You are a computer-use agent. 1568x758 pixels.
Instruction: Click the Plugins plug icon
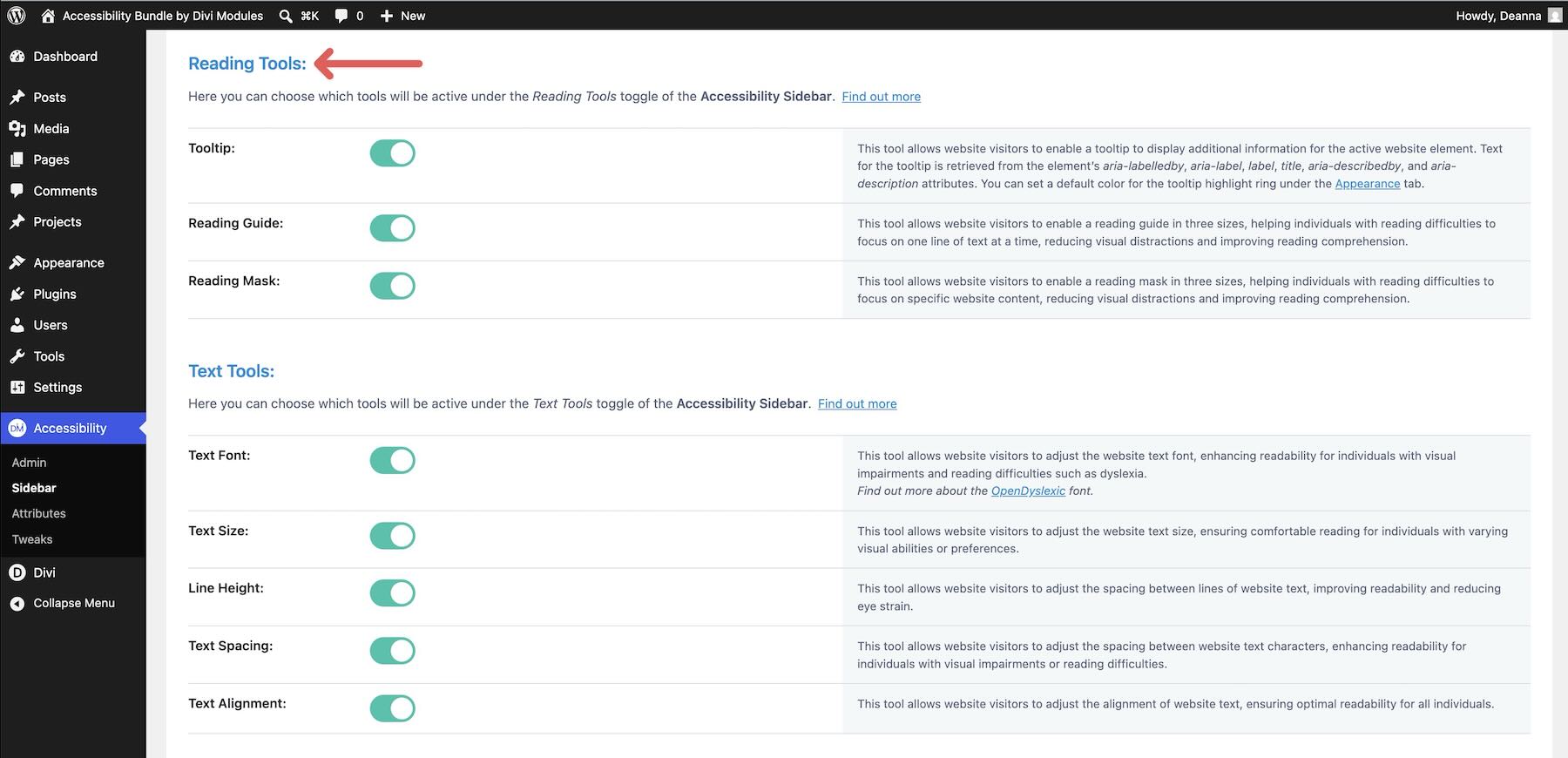[17, 294]
